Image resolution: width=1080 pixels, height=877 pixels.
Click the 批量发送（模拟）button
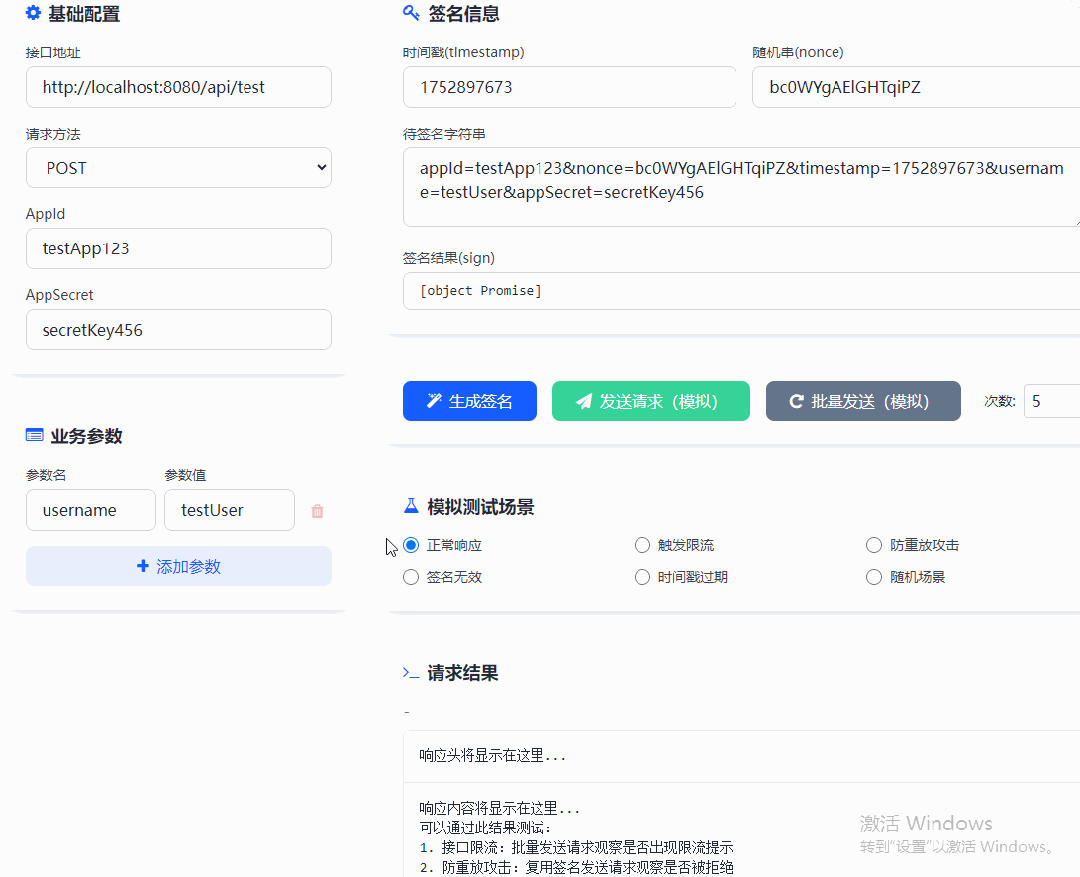pos(863,401)
